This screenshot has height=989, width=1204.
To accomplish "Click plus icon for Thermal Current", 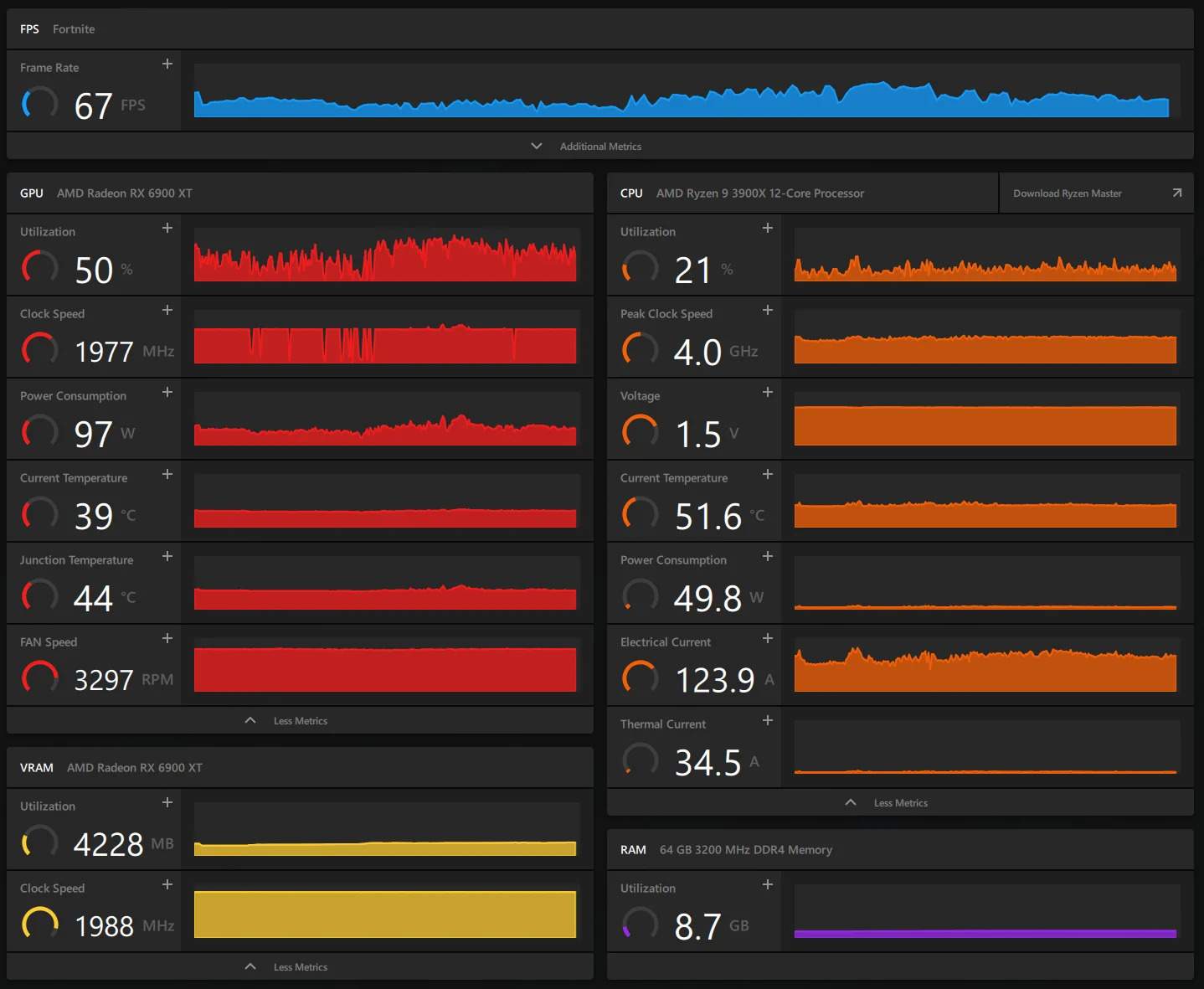I will (x=768, y=720).
